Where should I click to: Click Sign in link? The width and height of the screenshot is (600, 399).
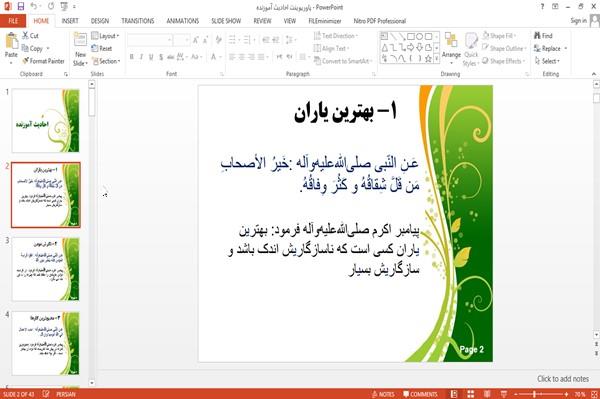[x=578, y=21]
